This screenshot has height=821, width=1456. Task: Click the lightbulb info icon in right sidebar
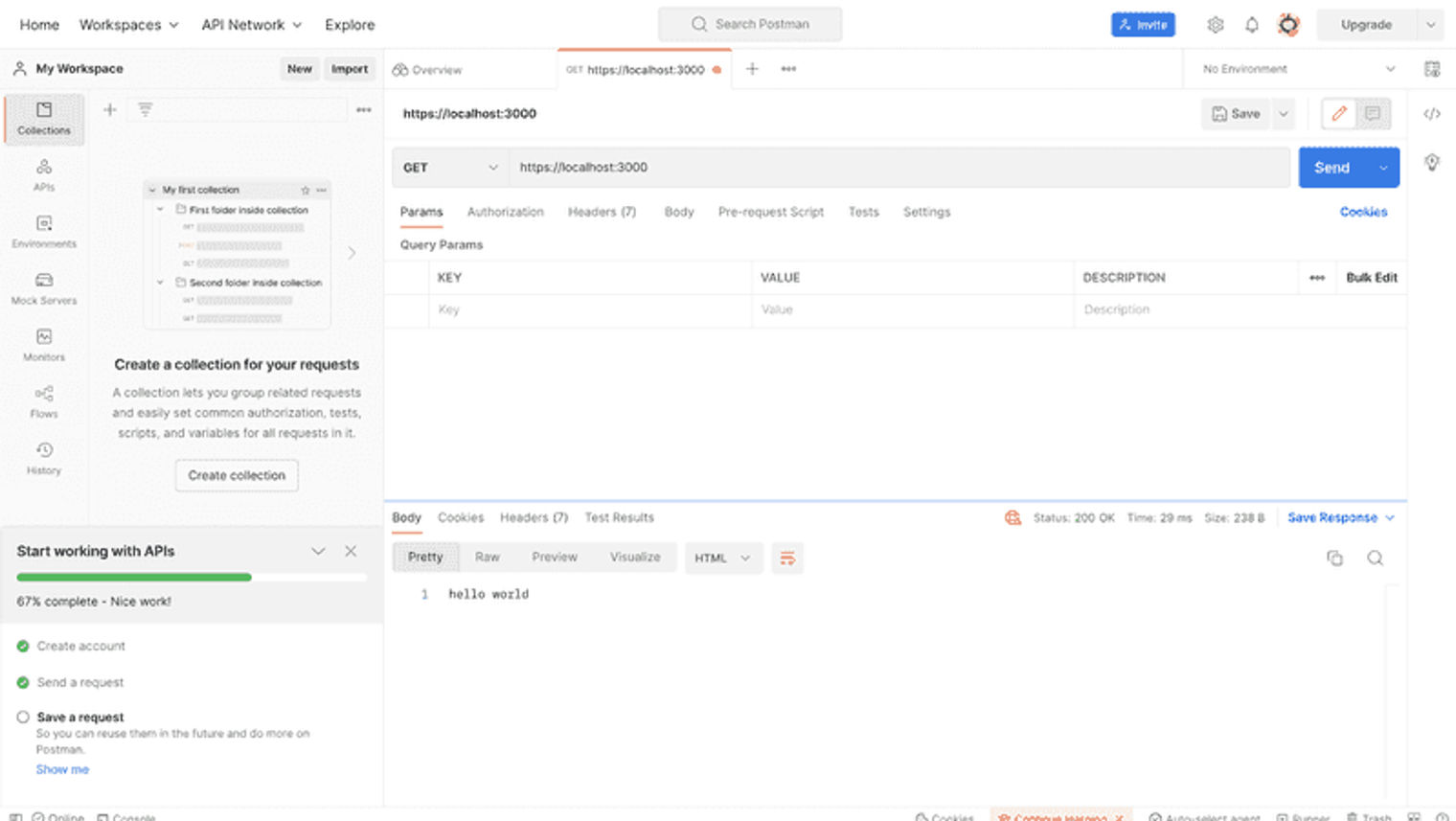[1432, 162]
